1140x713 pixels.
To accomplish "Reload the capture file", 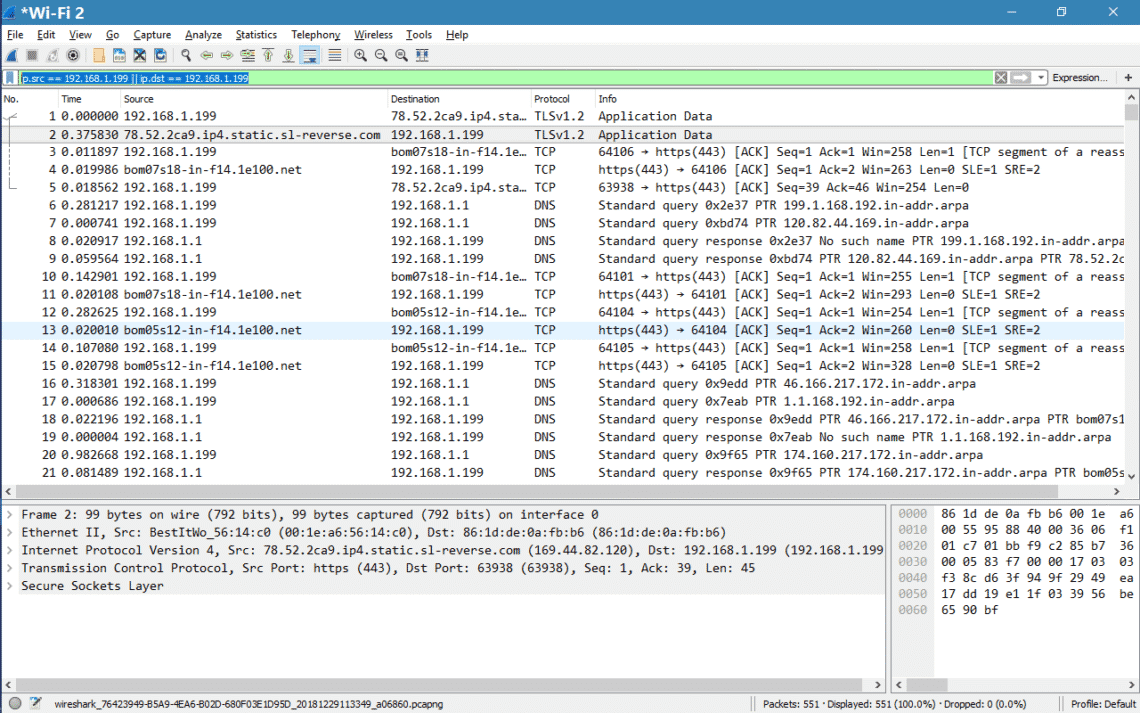I will [x=160, y=55].
